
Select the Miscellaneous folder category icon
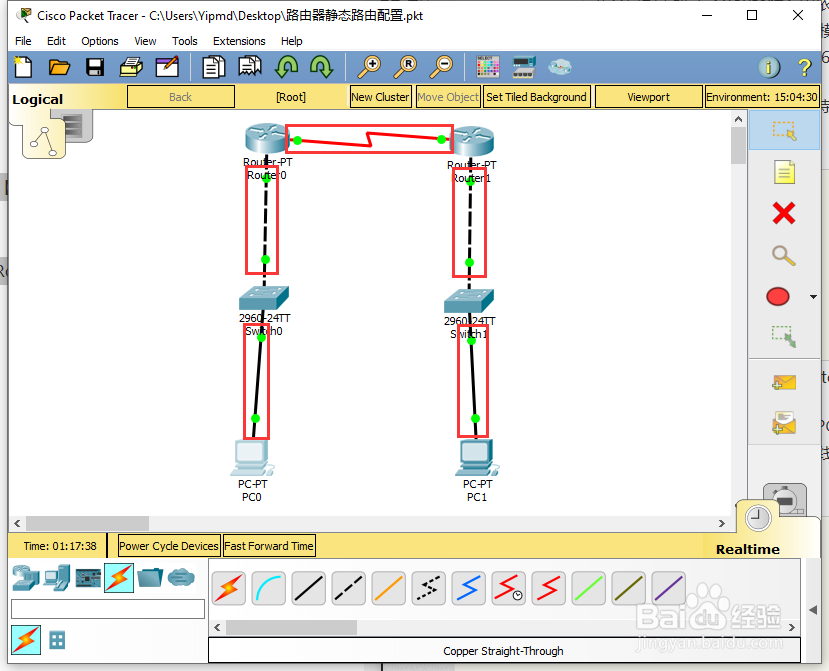150,577
